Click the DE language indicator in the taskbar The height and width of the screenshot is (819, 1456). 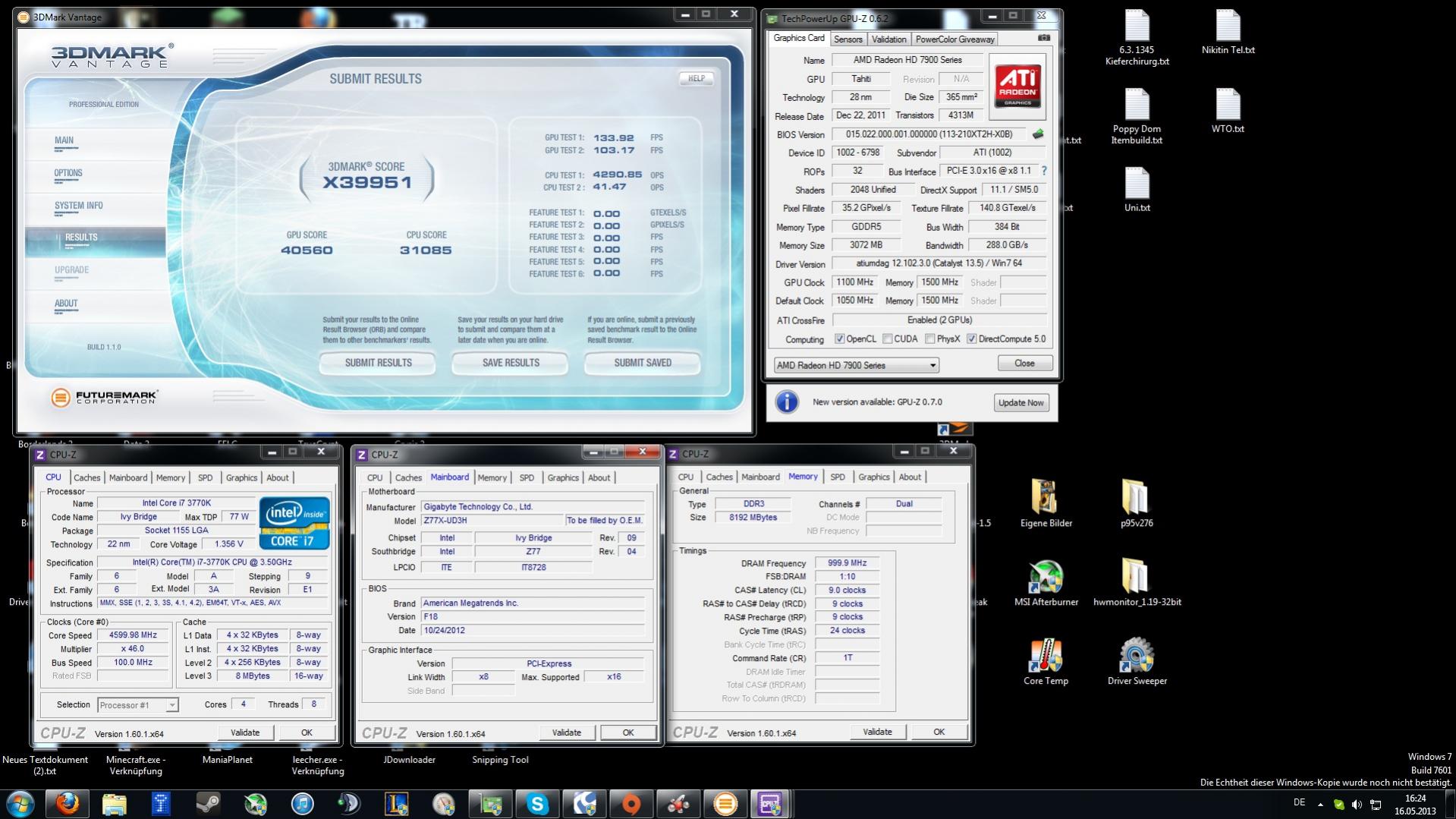click(x=1299, y=803)
